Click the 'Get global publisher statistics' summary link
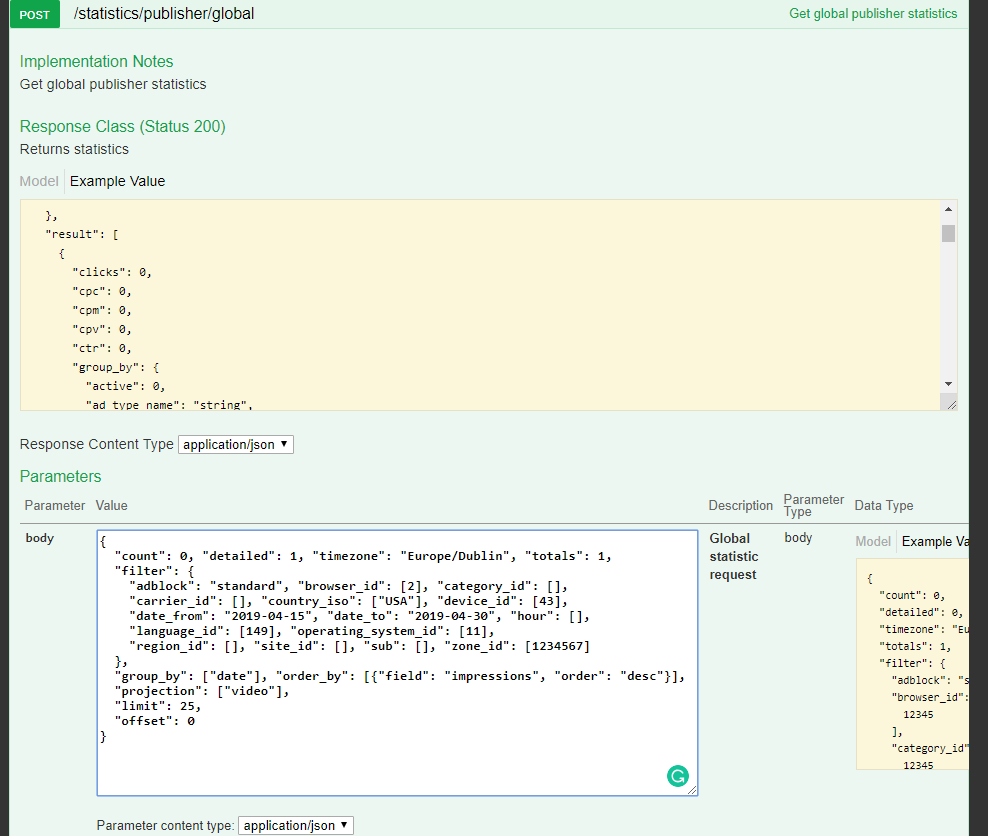Screen dimensions: 988x836 click(873, 14)
